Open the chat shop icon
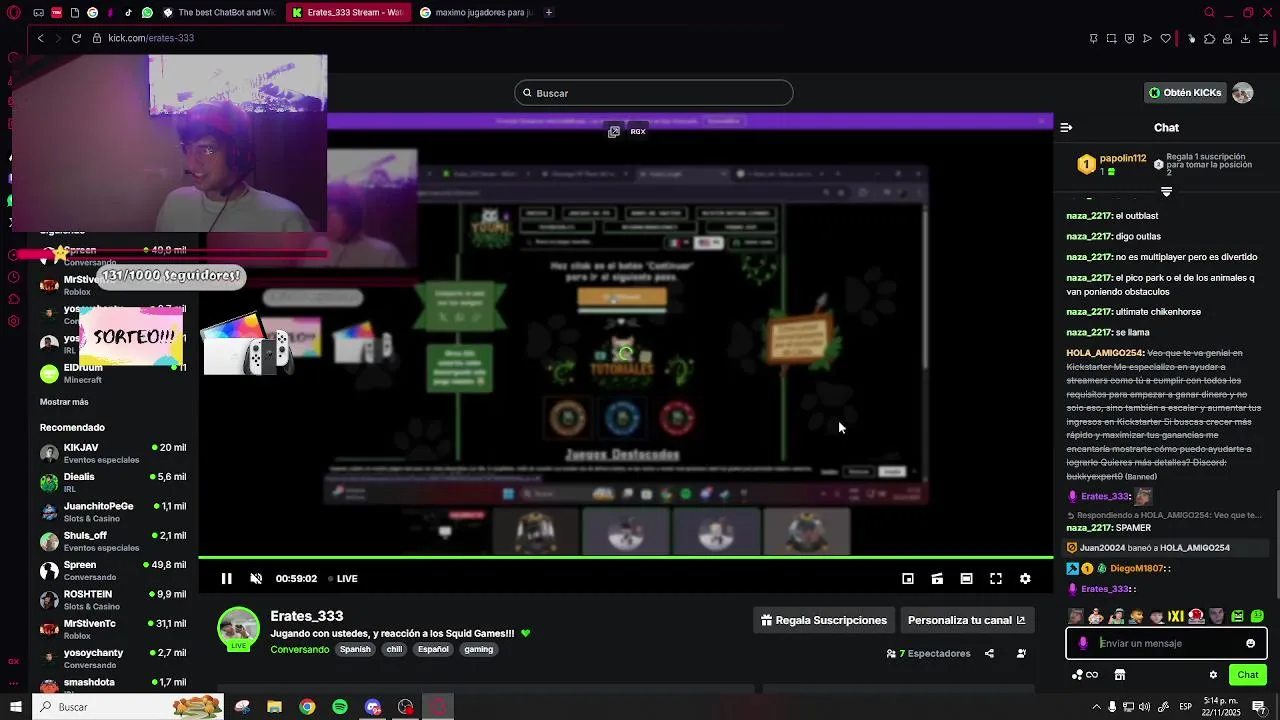The height and width of the screenshot is (720, 1280). click(1120, 675)
